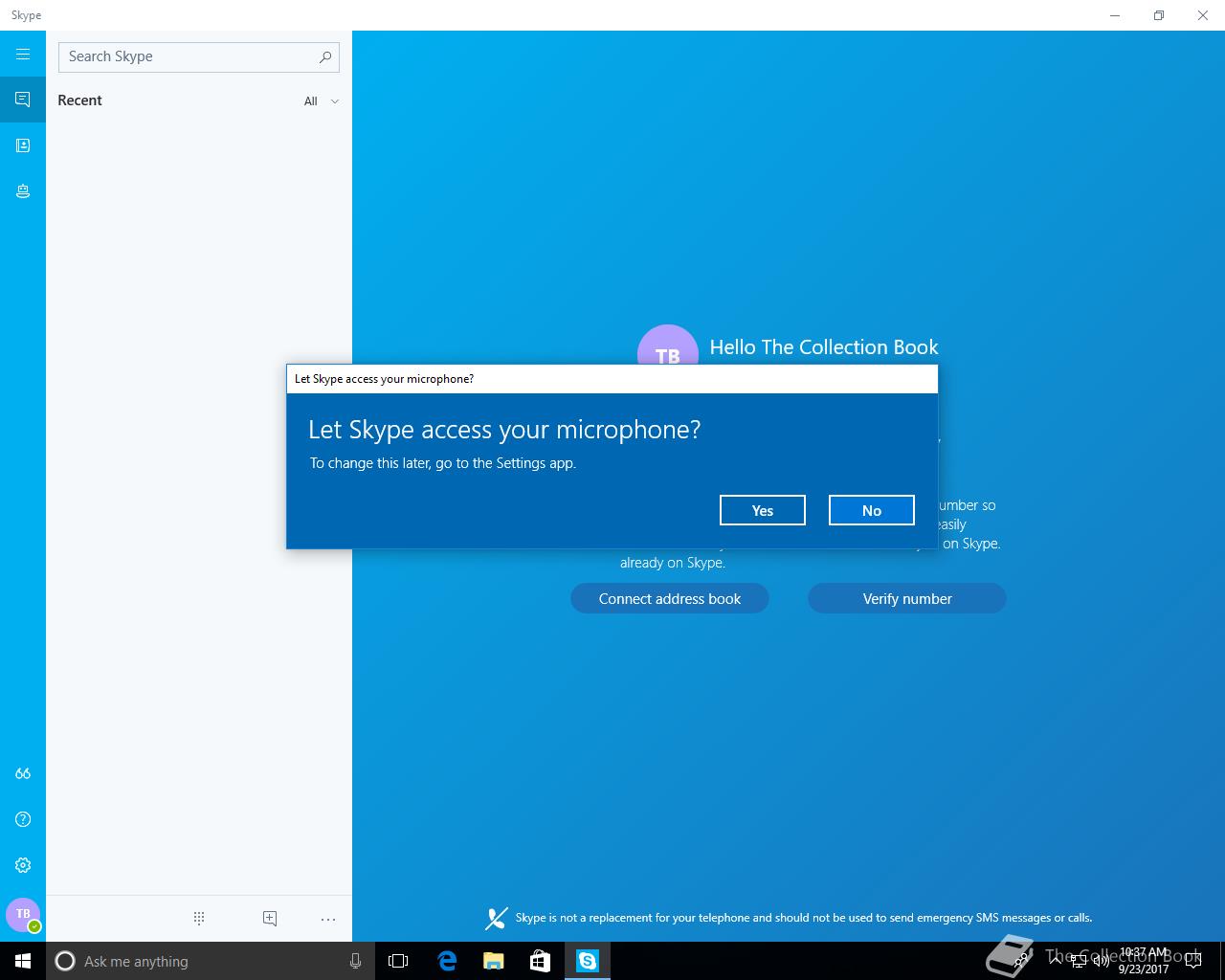Open Skype settings gear icon
The width and height of the screenshot is (1225, 980).
click(23, 865)
